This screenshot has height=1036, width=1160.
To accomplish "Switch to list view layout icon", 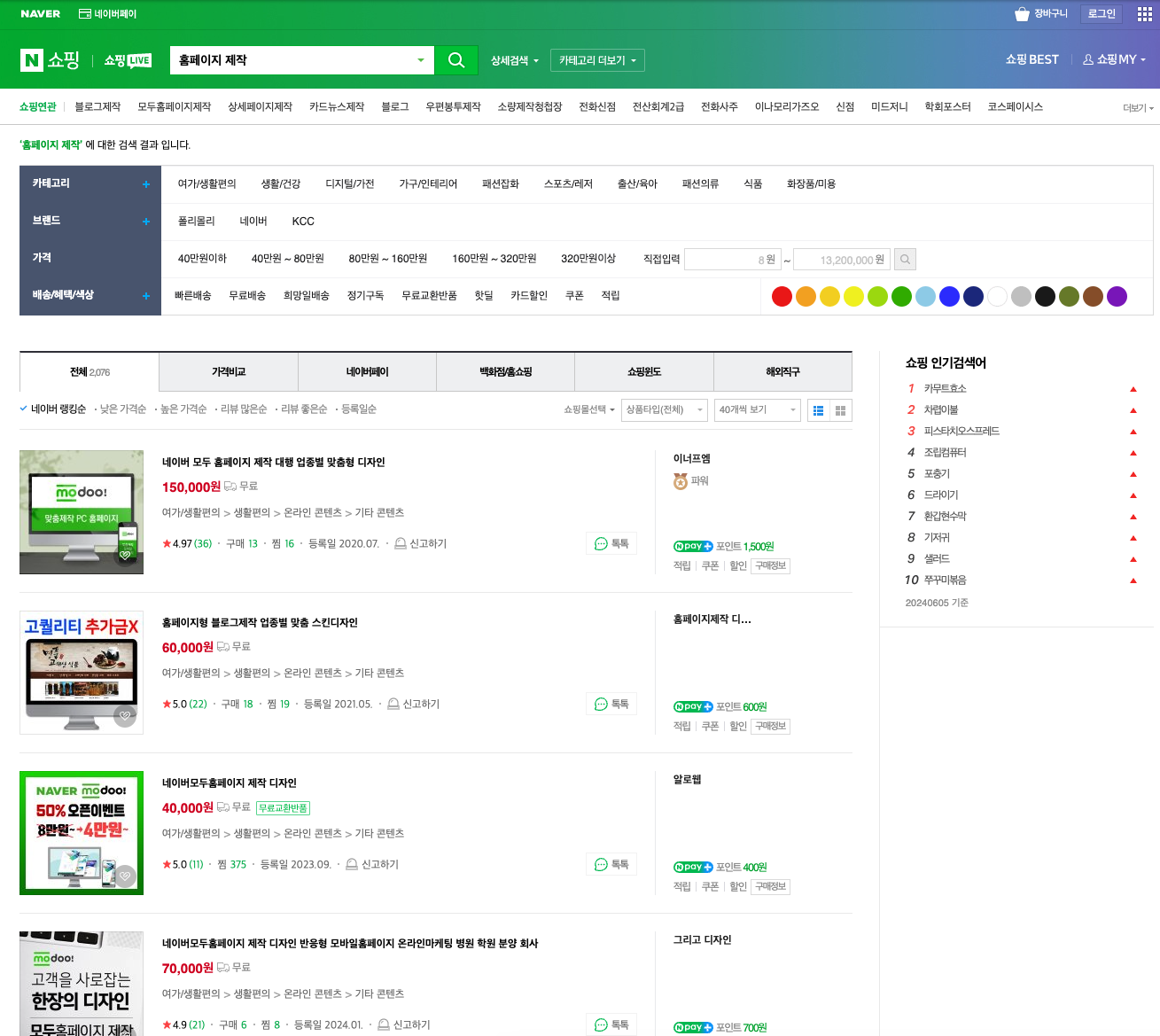I will click(819, 410).
